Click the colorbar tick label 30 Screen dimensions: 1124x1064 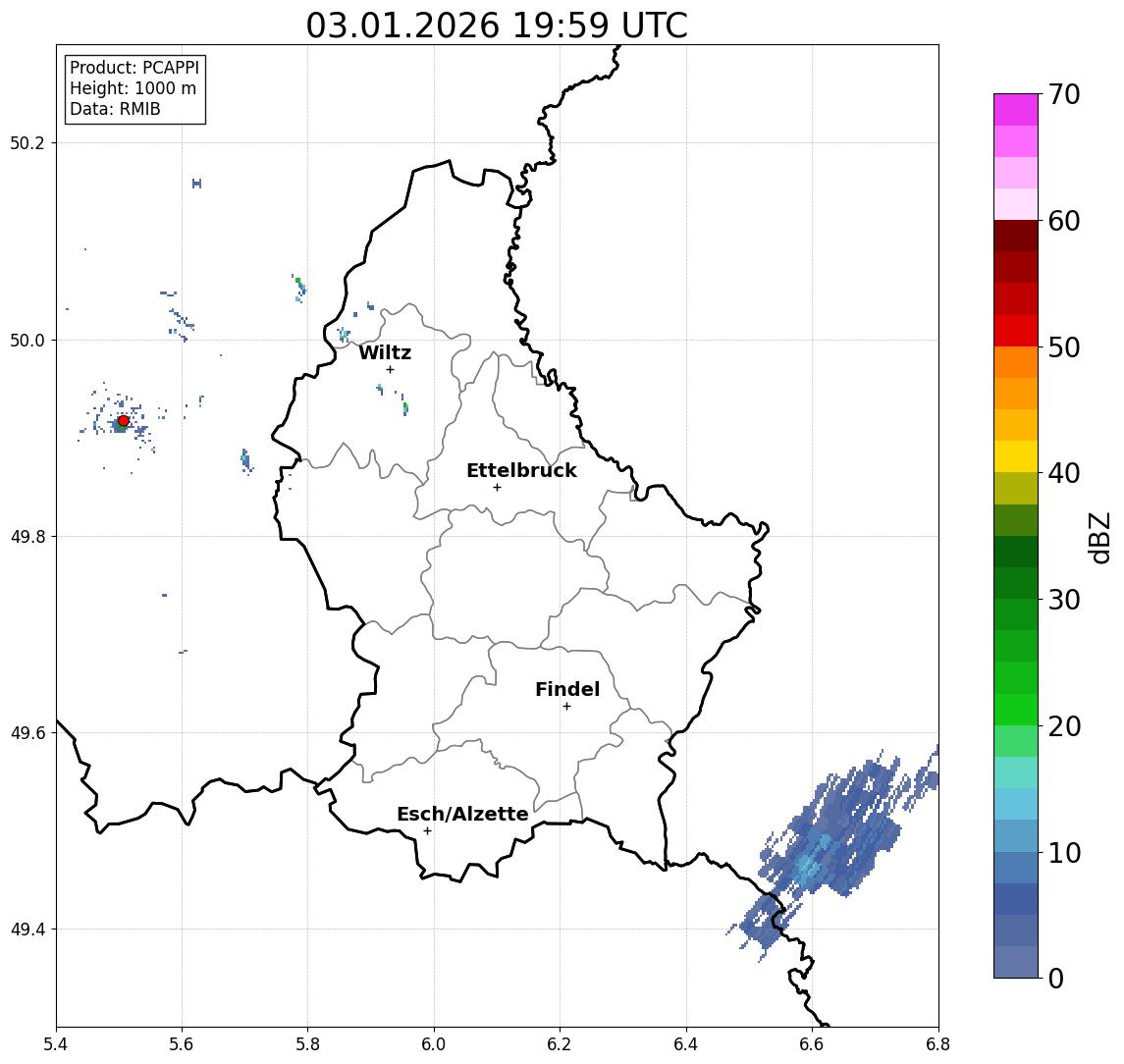(1064, 600)
